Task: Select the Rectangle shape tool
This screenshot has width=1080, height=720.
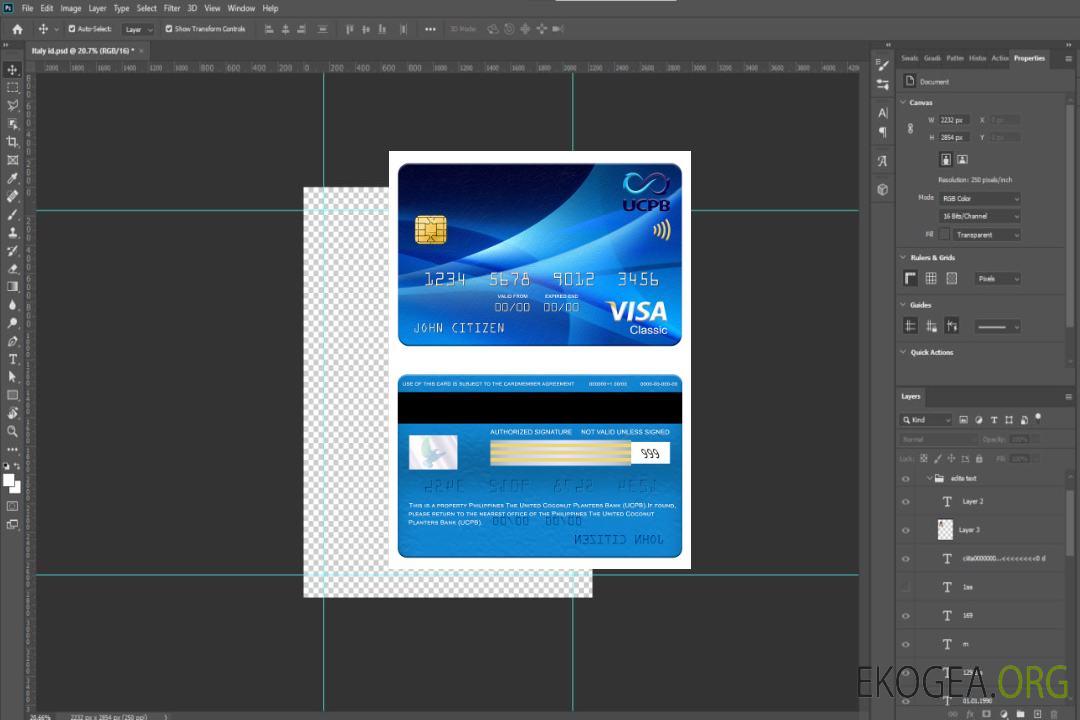Action: pos(12,395)
